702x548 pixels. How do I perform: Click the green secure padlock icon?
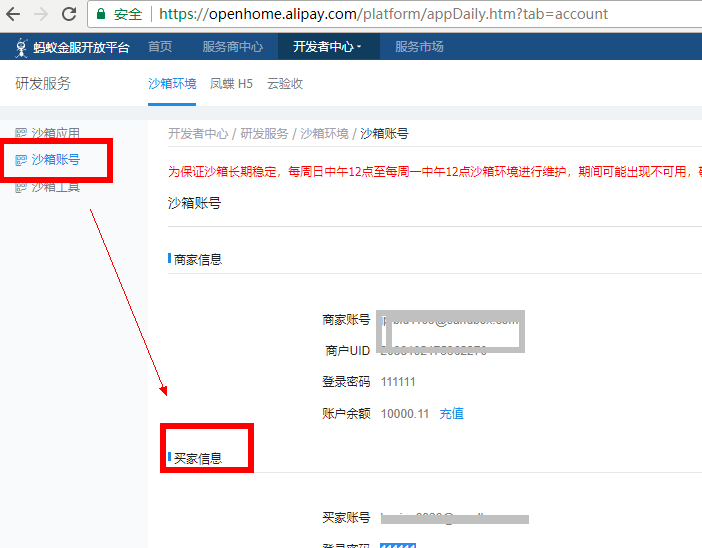pyautogui.click(x=101, y=14)
